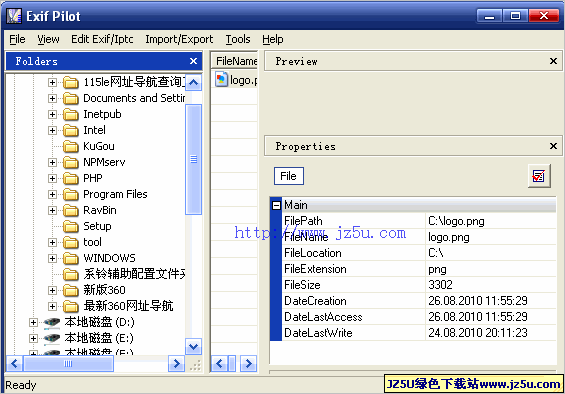Click the FileName column header

pos(234,61)
